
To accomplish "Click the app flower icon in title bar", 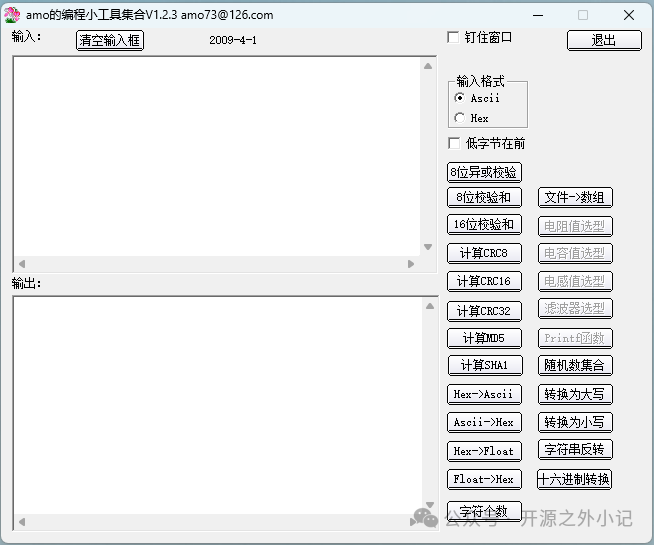I will pos(12,15).
